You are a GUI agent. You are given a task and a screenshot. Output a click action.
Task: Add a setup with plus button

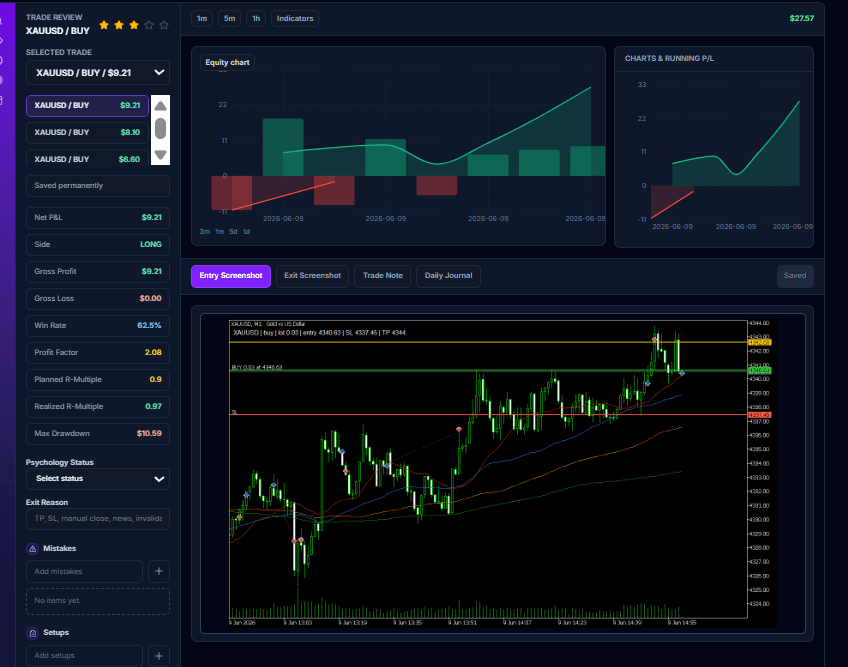(x=159, y=656)
